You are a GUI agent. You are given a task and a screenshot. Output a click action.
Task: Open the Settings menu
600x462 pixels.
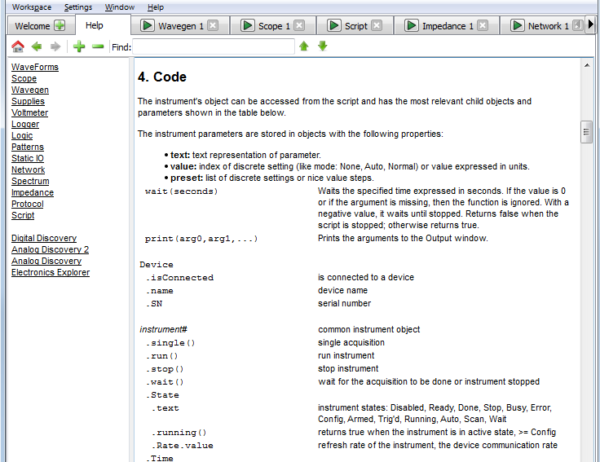coord(78,7)
